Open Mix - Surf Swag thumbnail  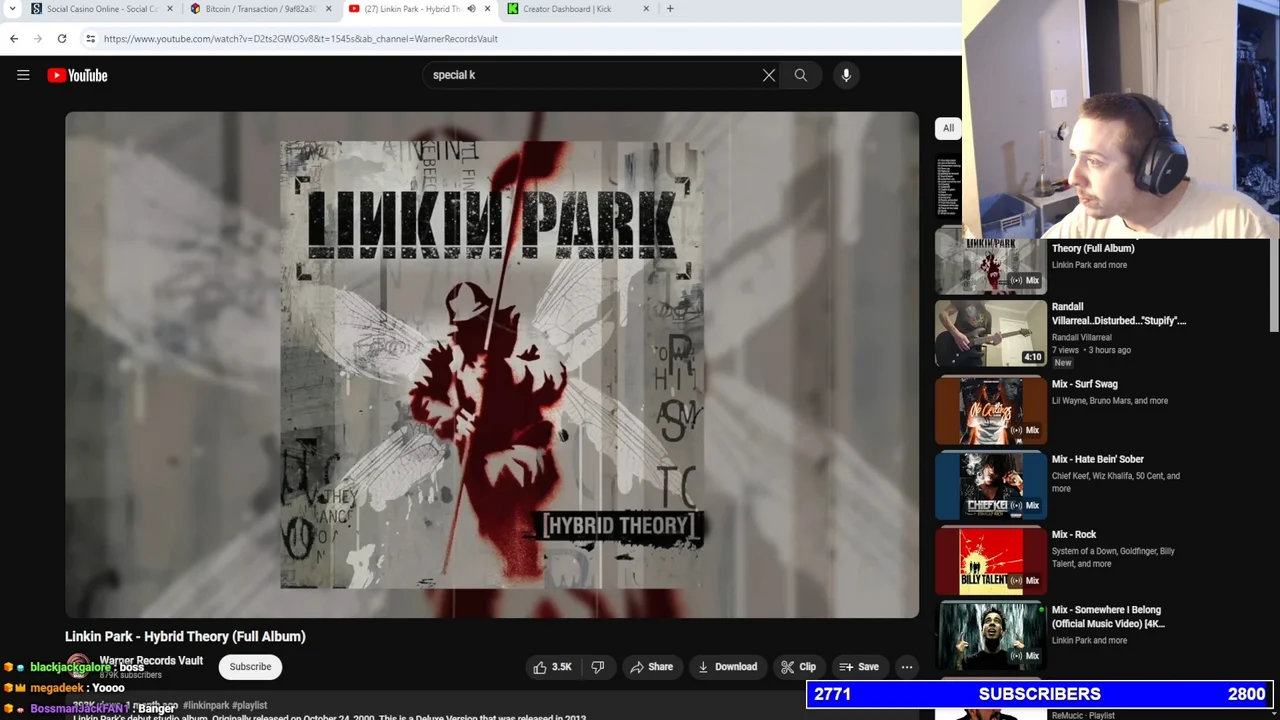pos(990,410)
